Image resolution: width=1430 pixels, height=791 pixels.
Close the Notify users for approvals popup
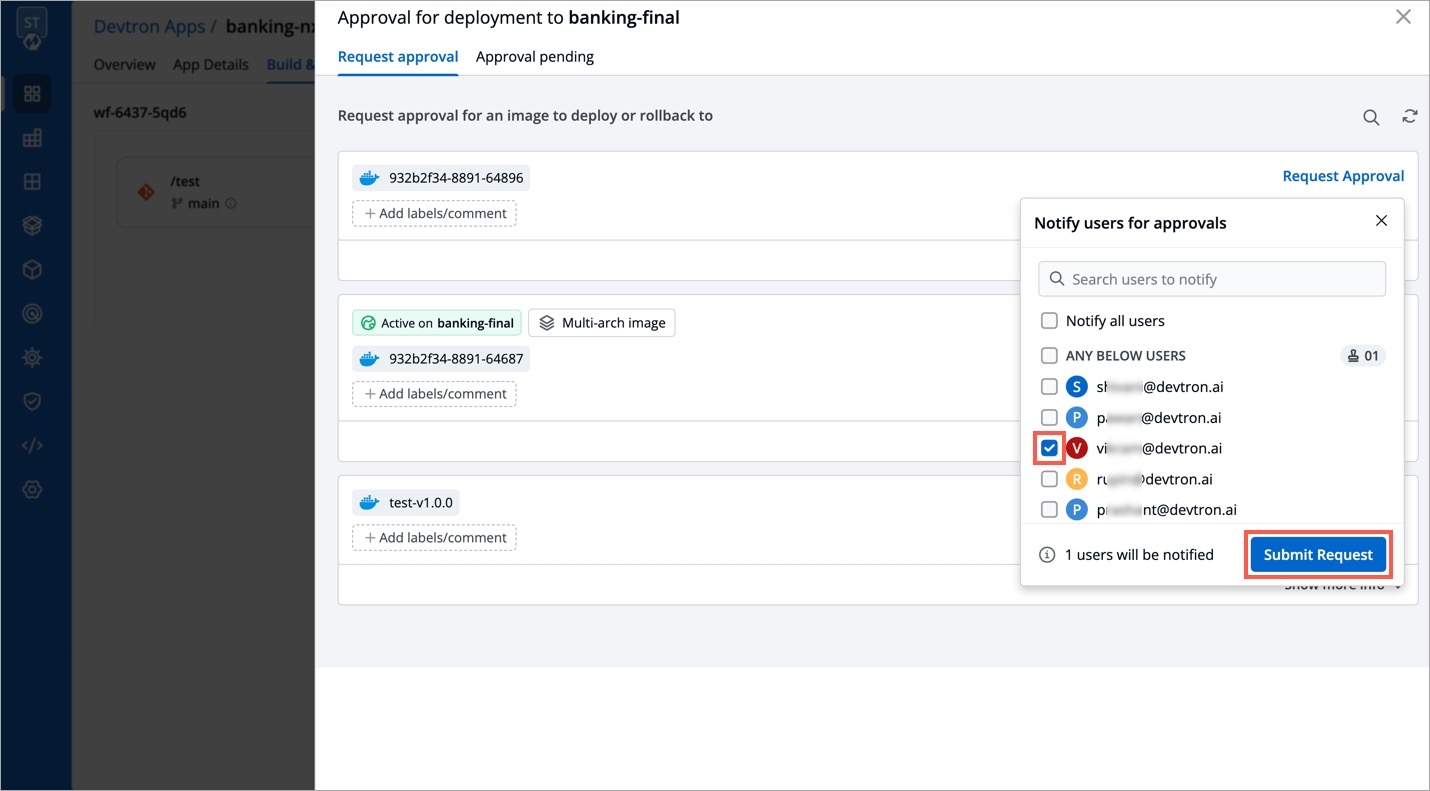pos(1381,221)
